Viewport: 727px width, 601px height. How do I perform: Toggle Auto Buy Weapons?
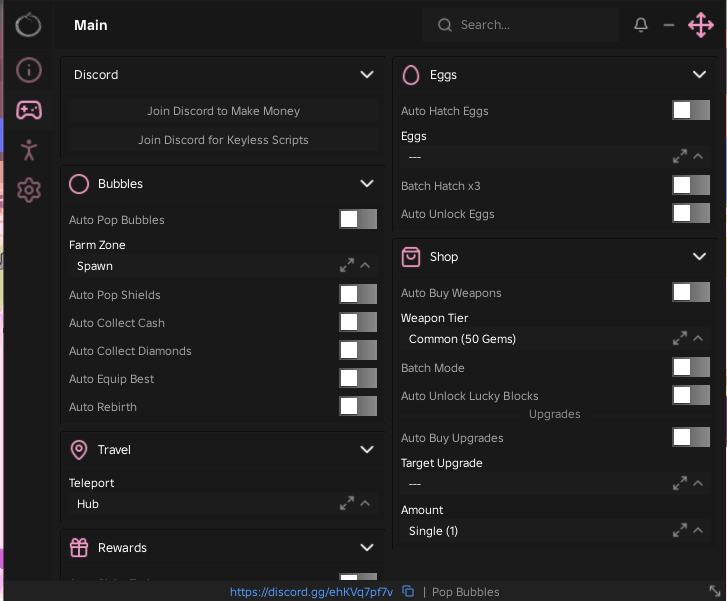(691, 293)
